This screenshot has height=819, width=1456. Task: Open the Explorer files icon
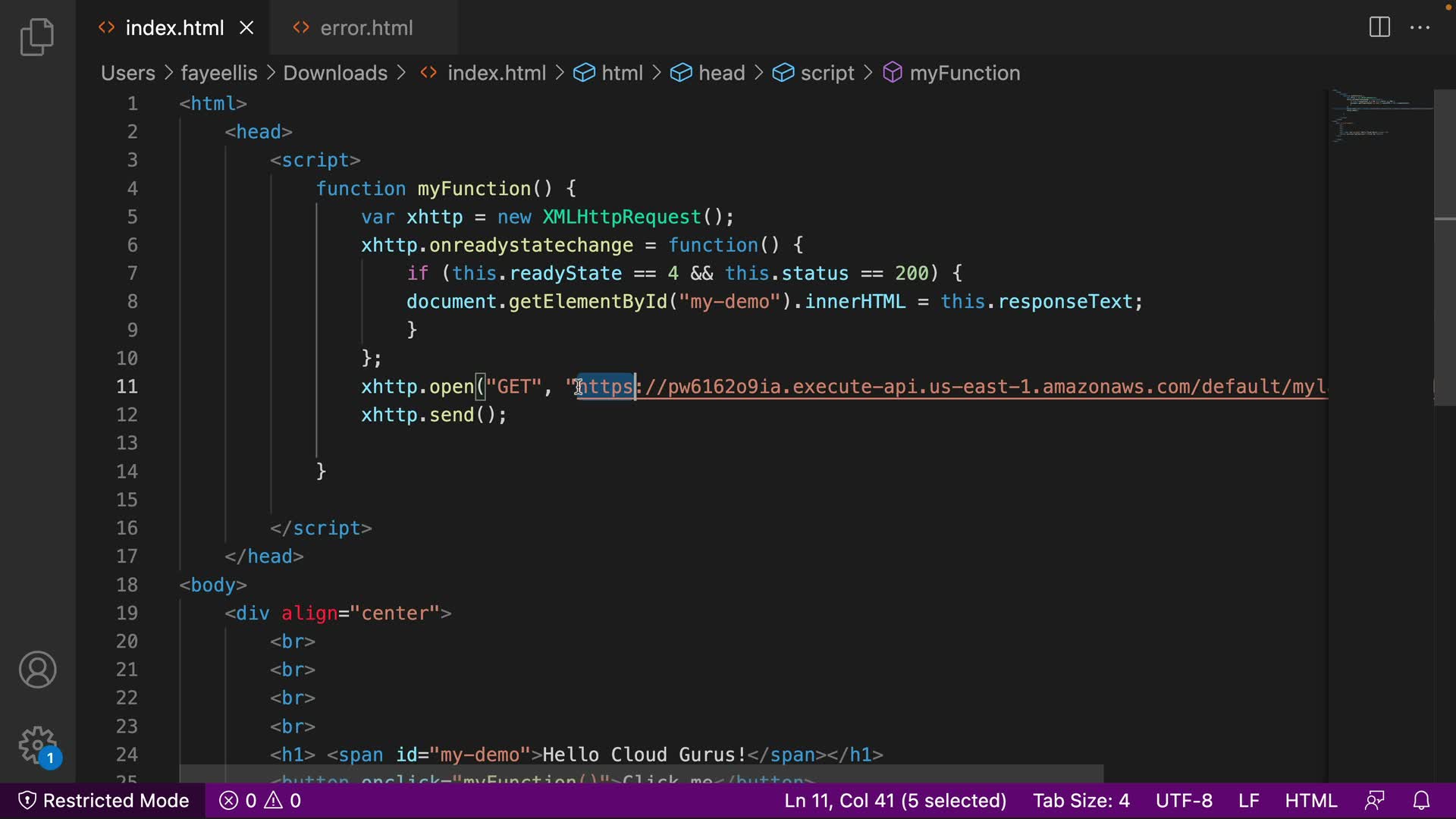[37, 37]
